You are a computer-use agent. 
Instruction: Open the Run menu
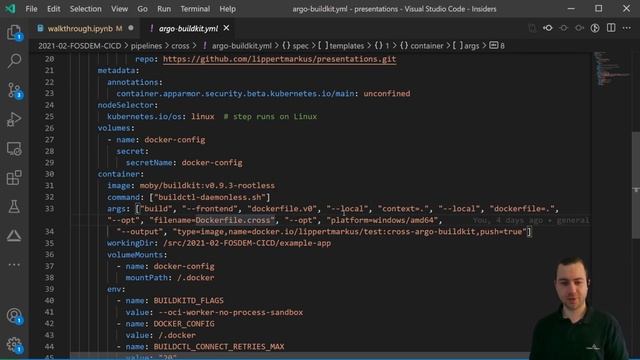(x=164, y=9)
